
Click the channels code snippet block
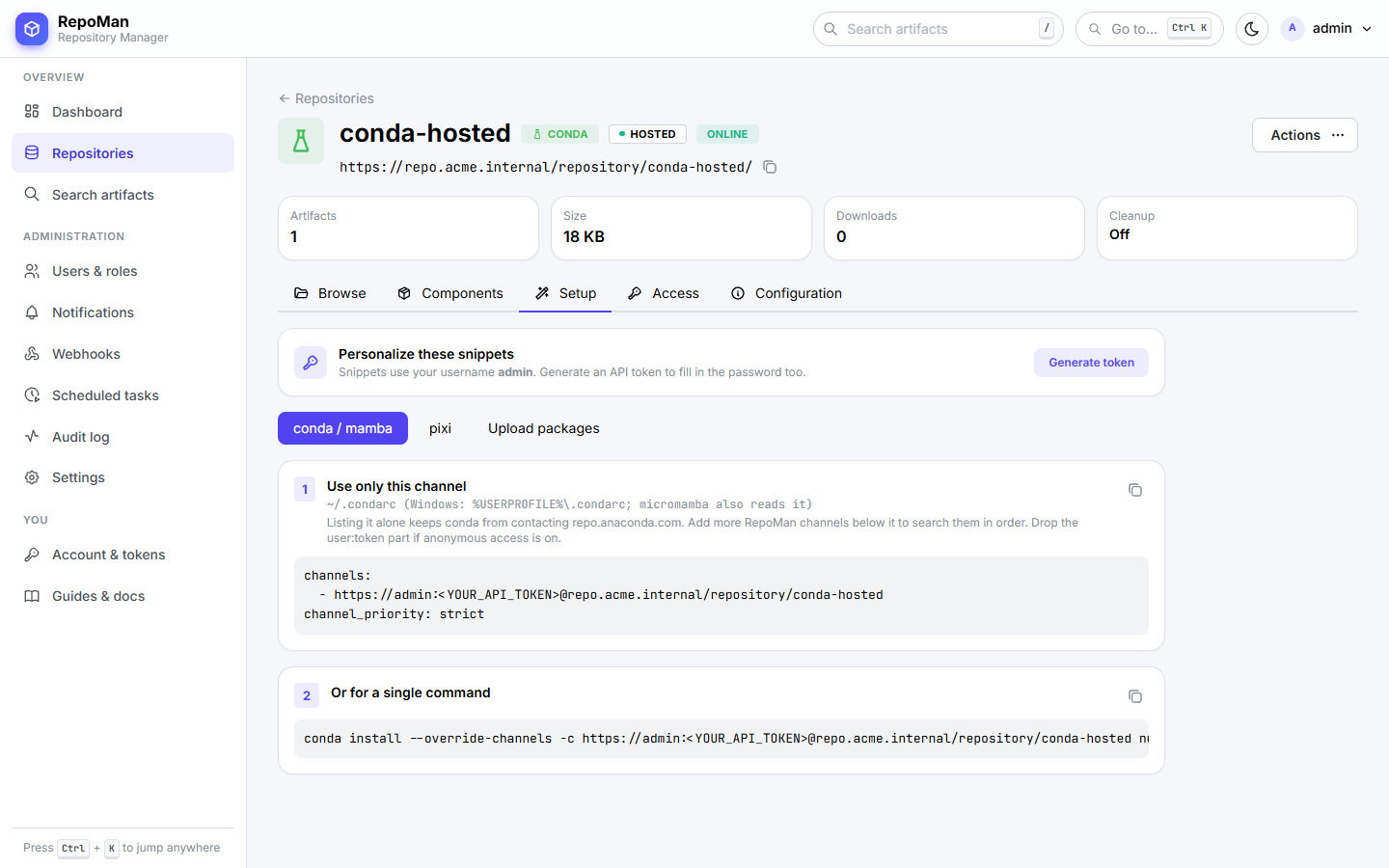[722, 595]
